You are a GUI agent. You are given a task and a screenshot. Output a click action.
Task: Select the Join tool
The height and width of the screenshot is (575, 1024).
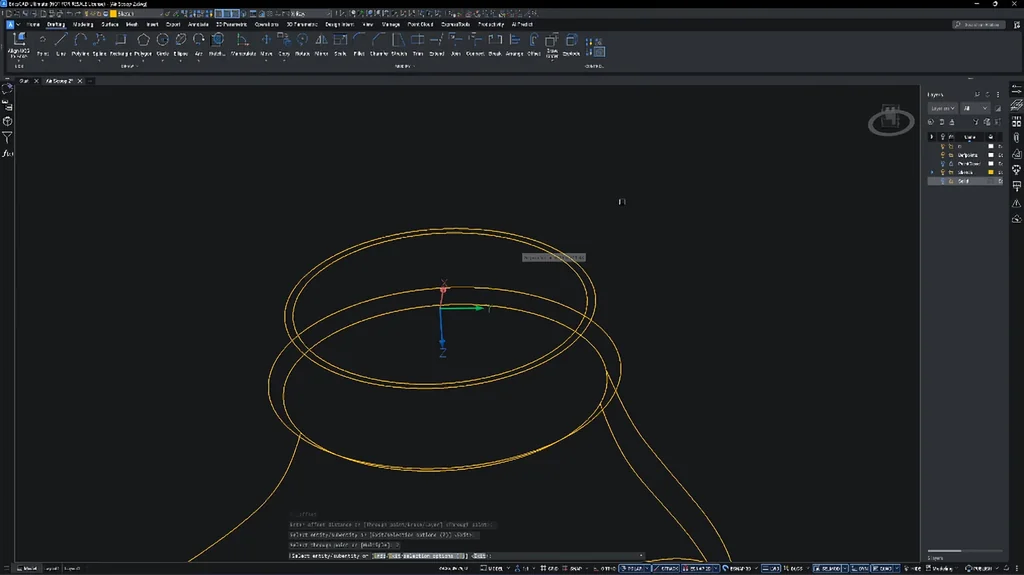[x=456, y=44]
